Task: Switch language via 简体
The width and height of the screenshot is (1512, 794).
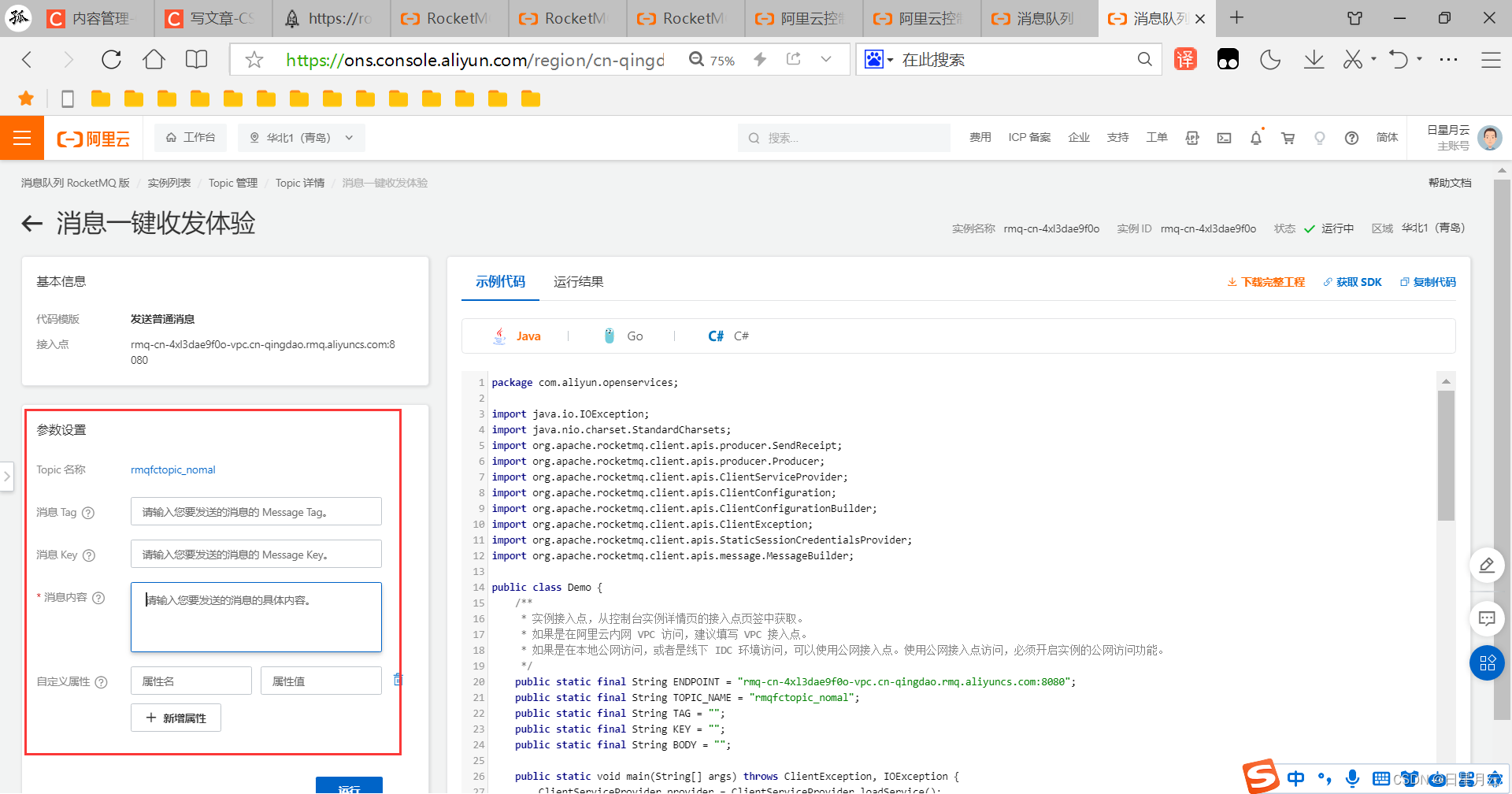Action: pyautogui.click(x=1387, y=138)
